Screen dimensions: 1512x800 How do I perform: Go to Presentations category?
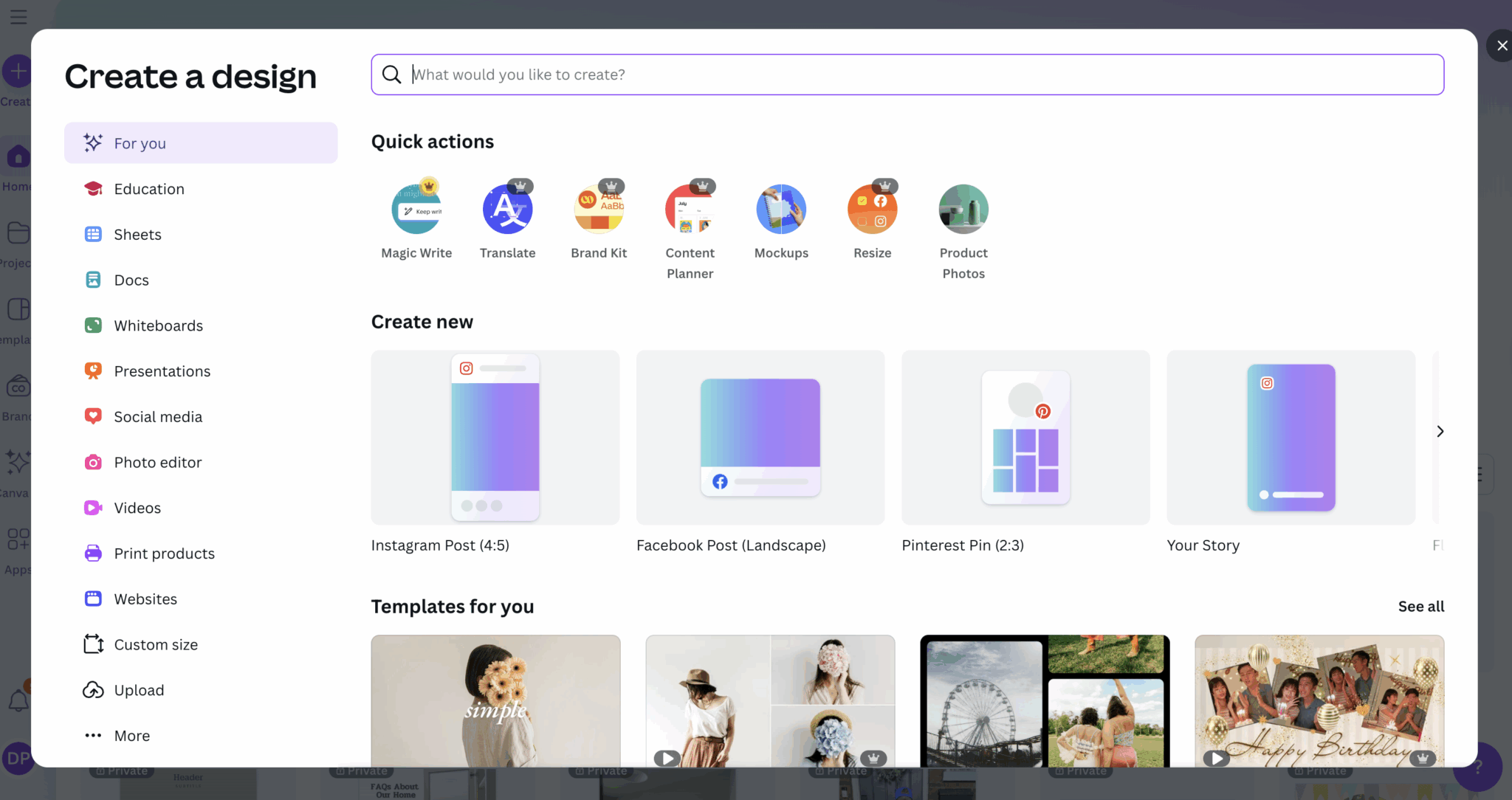[201, 371]
